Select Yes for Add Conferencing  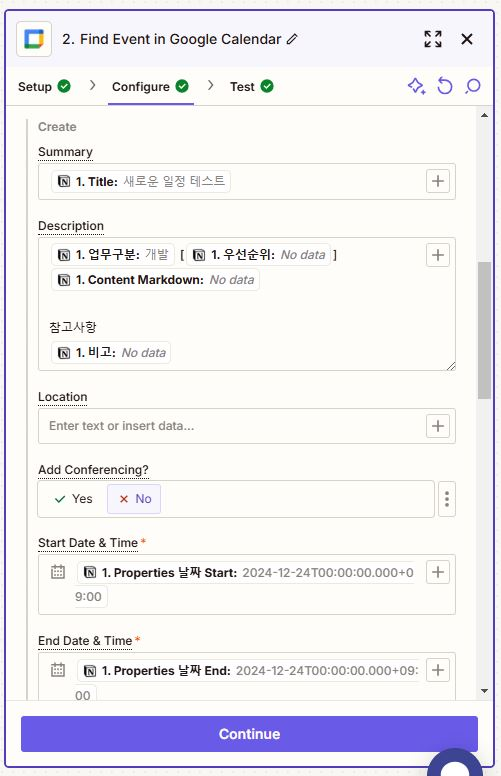tap(73, 499)
